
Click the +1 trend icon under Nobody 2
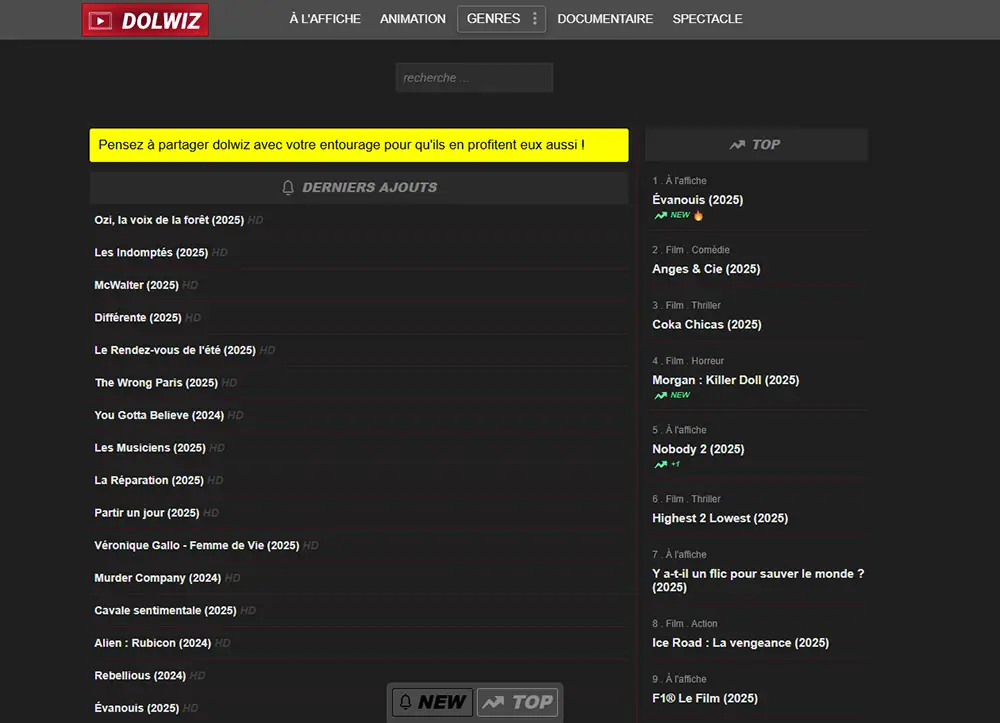coord(661,464)
